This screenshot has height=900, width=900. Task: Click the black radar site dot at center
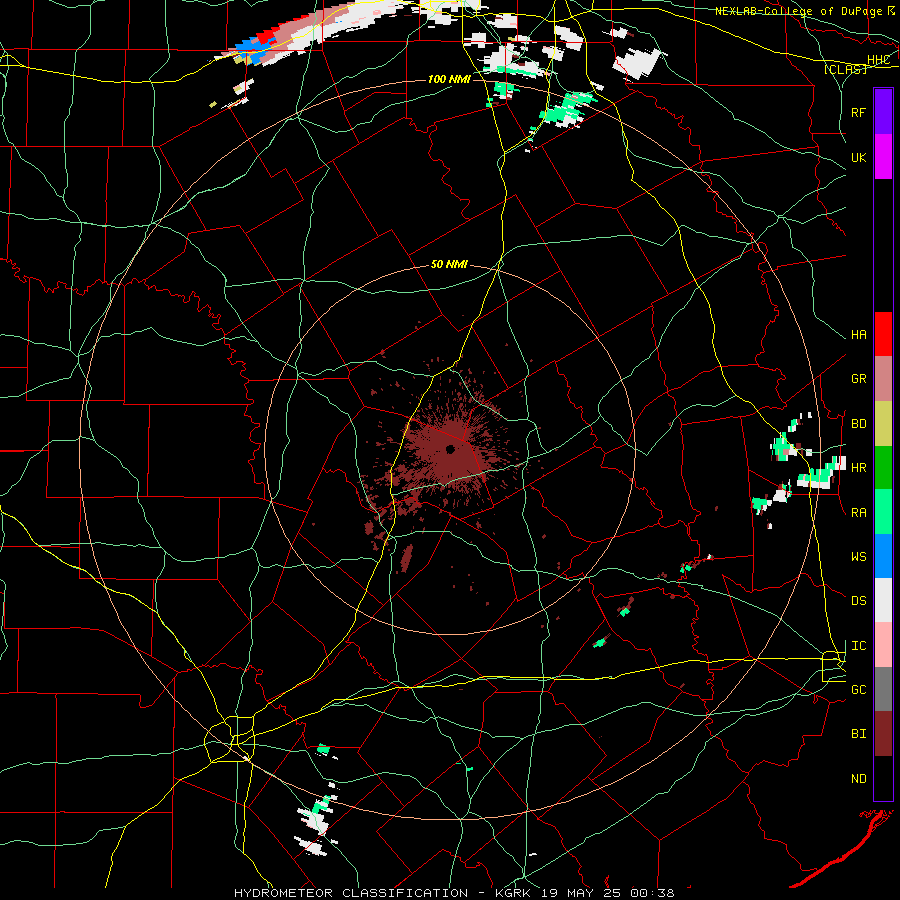pyautogui.click(x=450, y=449)
